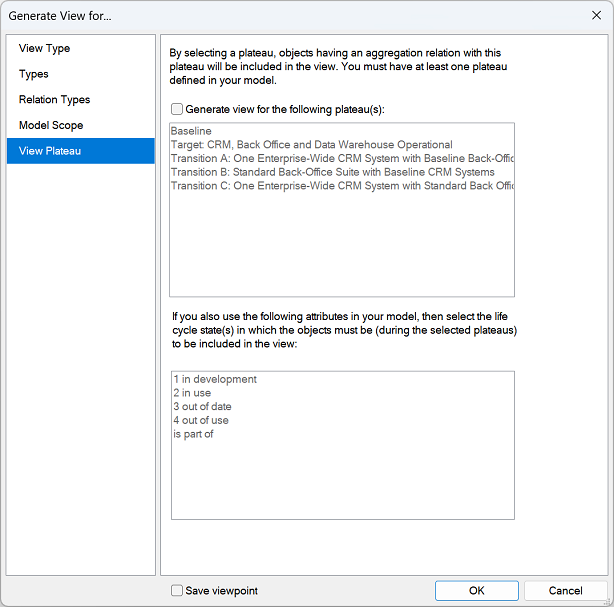Pick '4 out of use' state
This screenshot has width=614, height=607.
(x=201, y=420)
